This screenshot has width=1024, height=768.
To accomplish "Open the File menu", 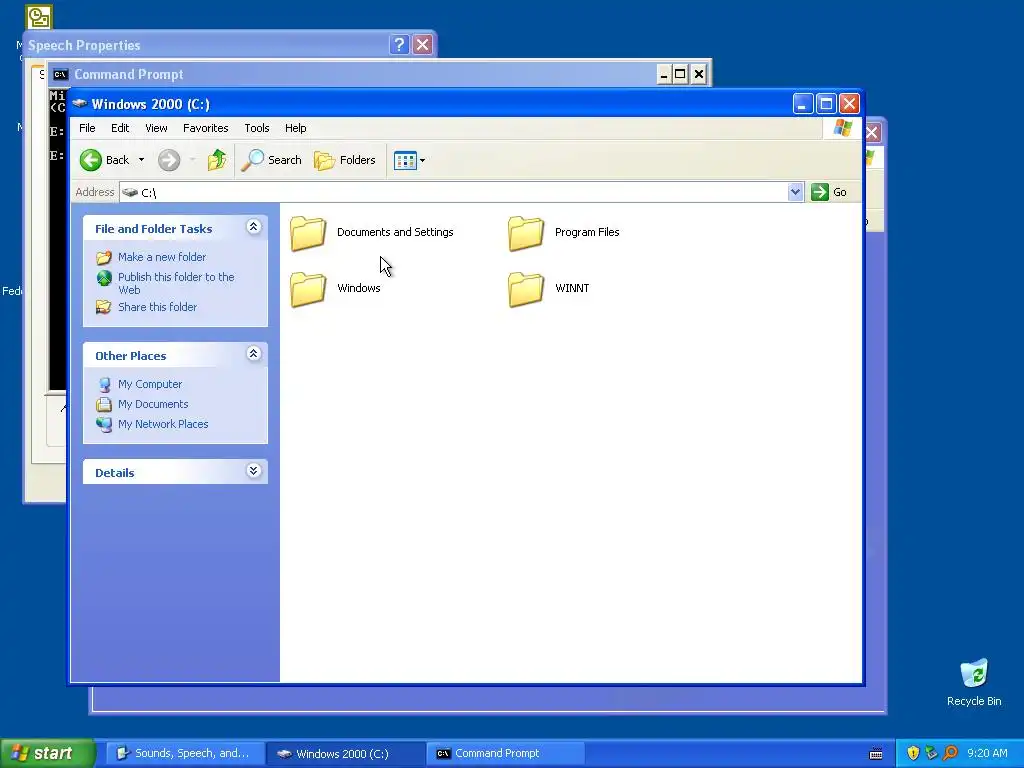I will tap(87, 128).
